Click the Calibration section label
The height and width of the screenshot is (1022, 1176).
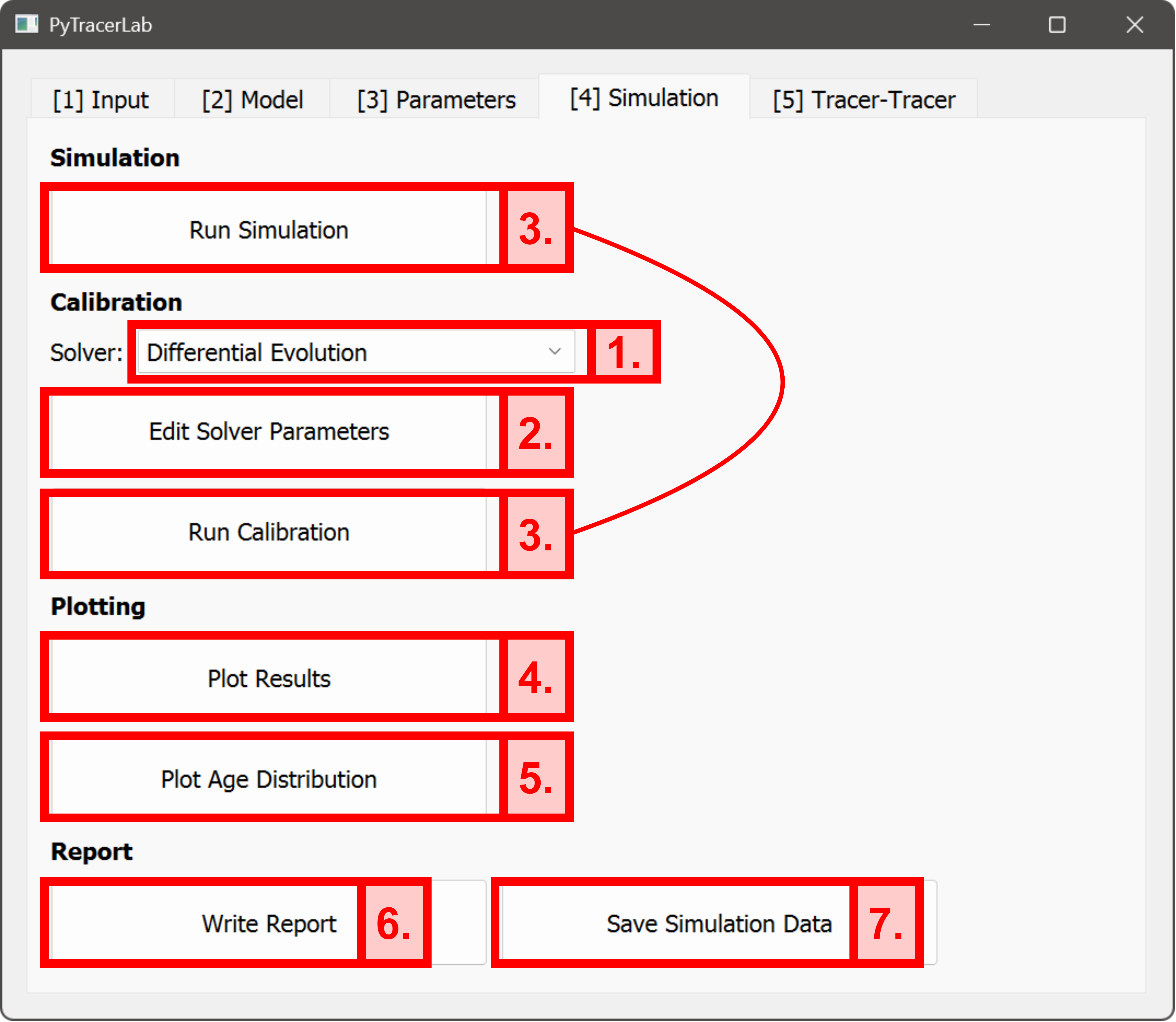coord(116,302)
